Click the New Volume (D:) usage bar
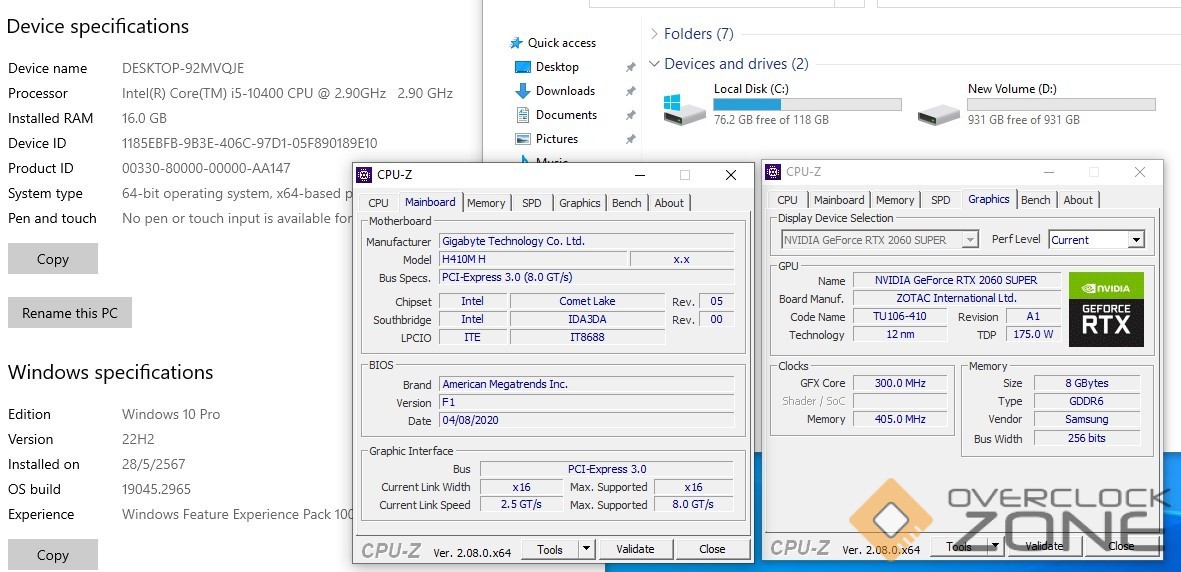 [x=1062, y=105]
